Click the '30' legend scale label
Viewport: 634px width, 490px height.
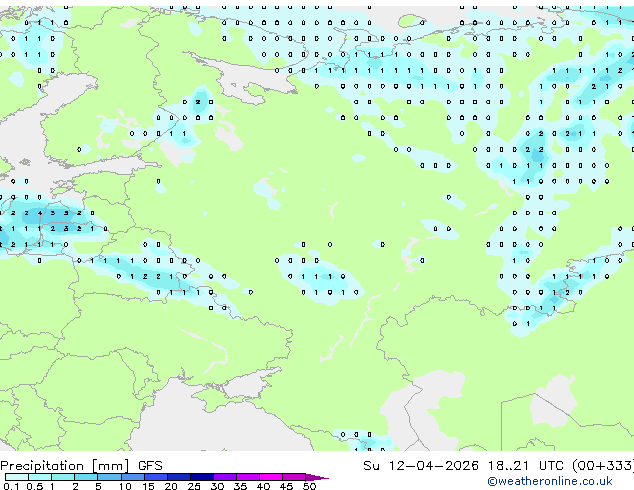(x=217, y=486)
